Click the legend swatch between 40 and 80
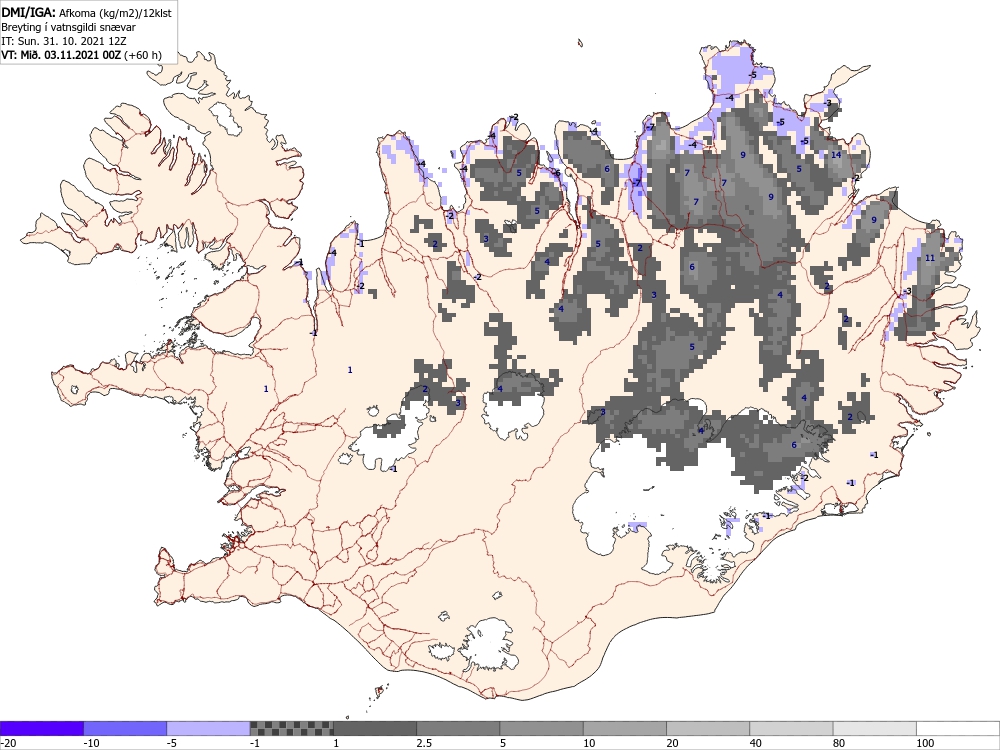Image resolution: width=1000 pixels, height=750 pixels. click(x=791, y=728)
